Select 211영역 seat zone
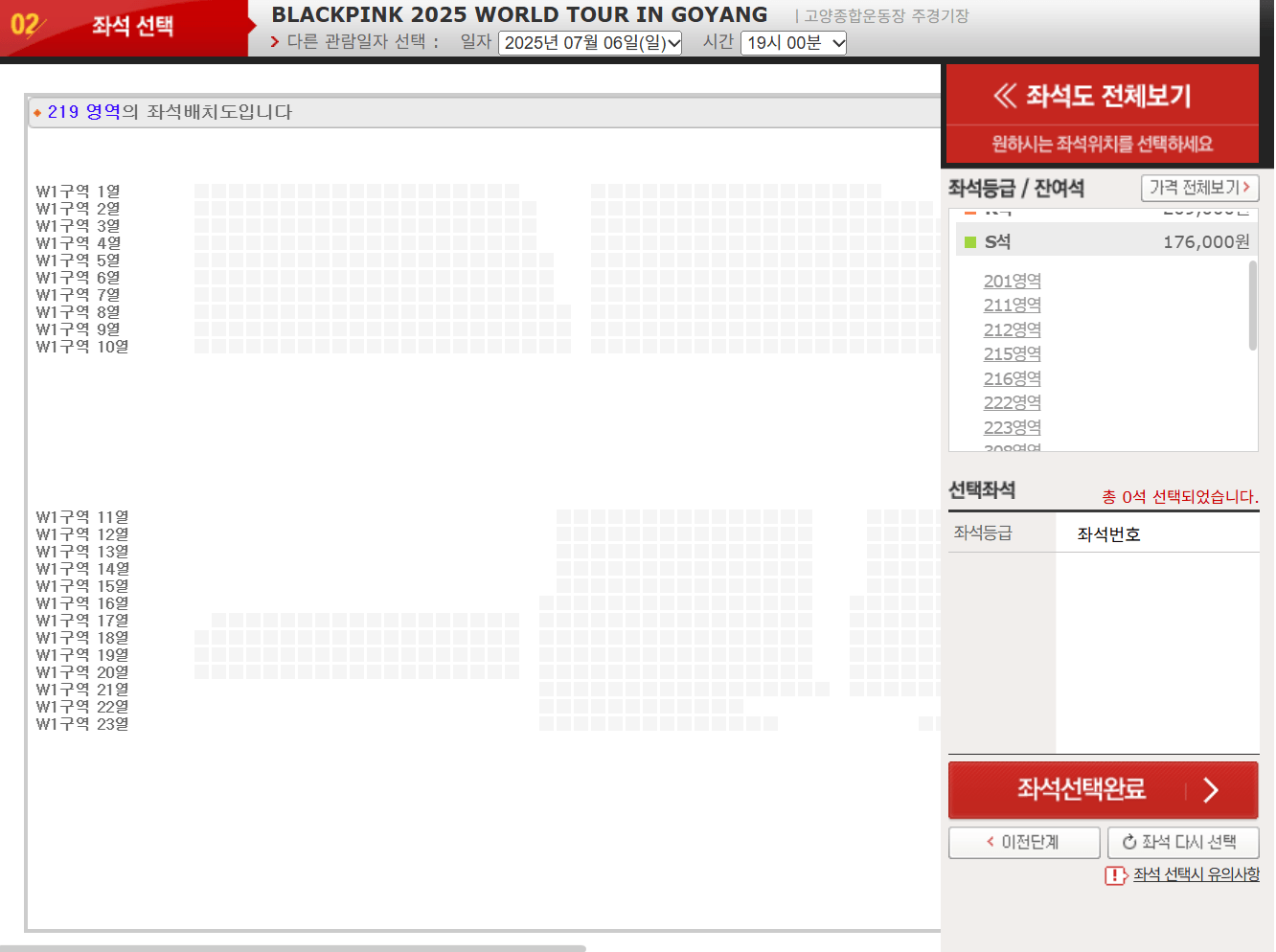The height and width of the screenshot is (952, 1276). point(1012,305)
